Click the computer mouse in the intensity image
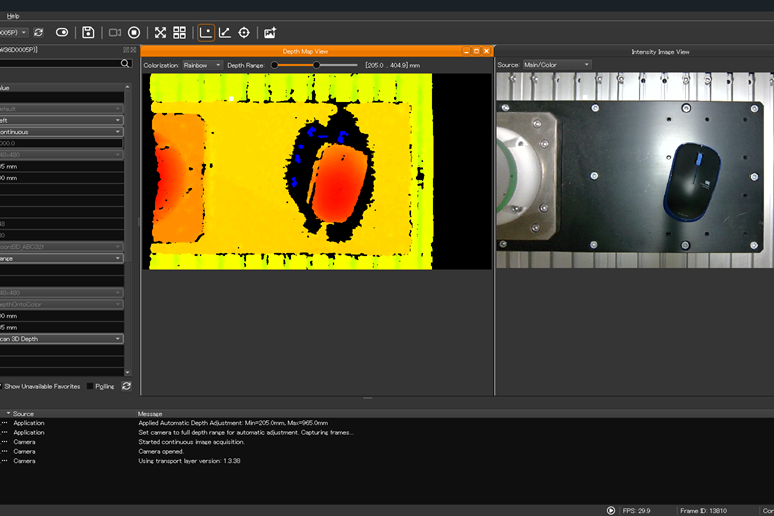The image size is (774, 516). click(692, 181)
